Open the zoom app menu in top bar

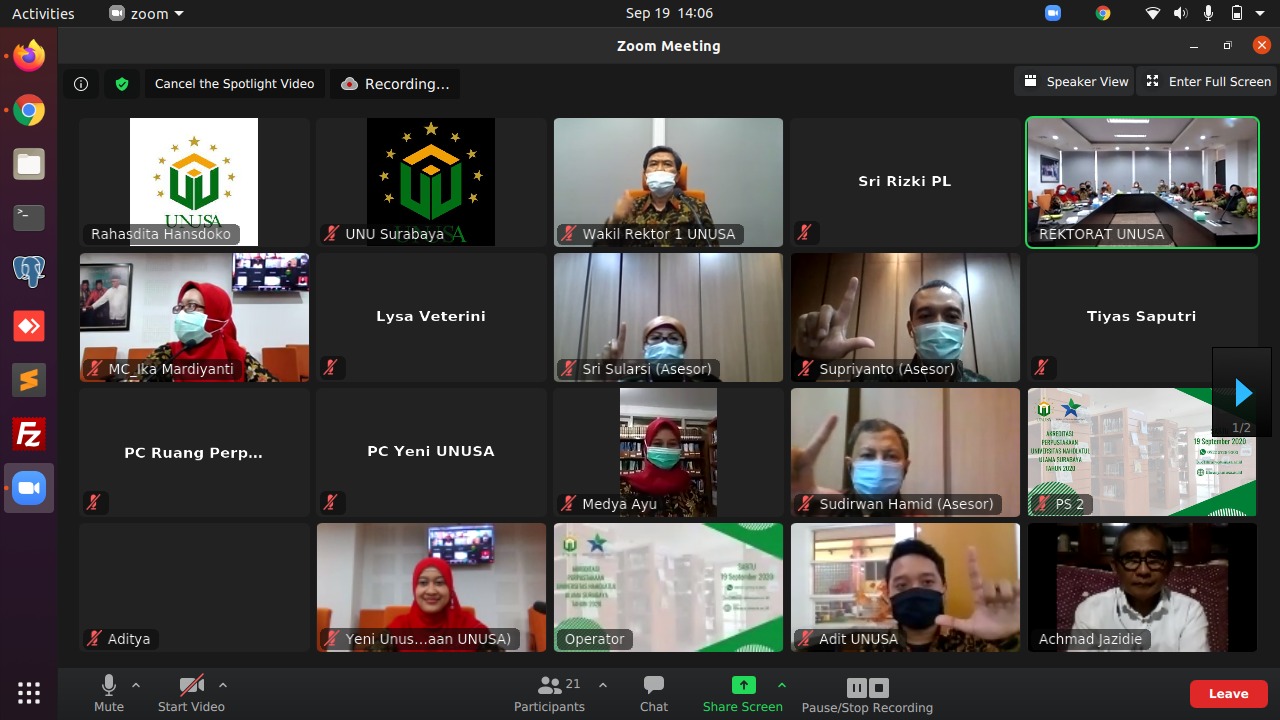click(x=146, y=13)
